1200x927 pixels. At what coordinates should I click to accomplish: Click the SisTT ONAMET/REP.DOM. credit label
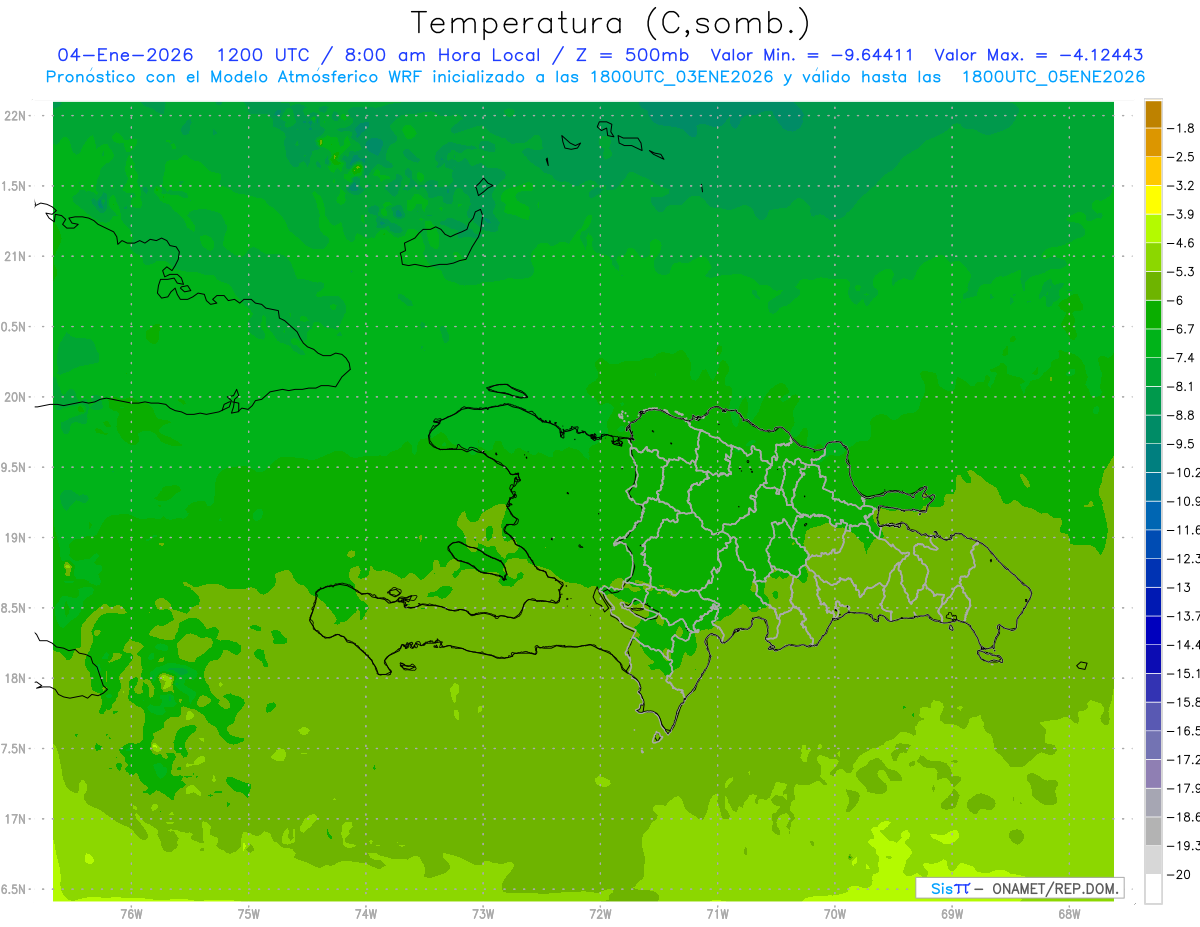click(x=1019, y=888)
